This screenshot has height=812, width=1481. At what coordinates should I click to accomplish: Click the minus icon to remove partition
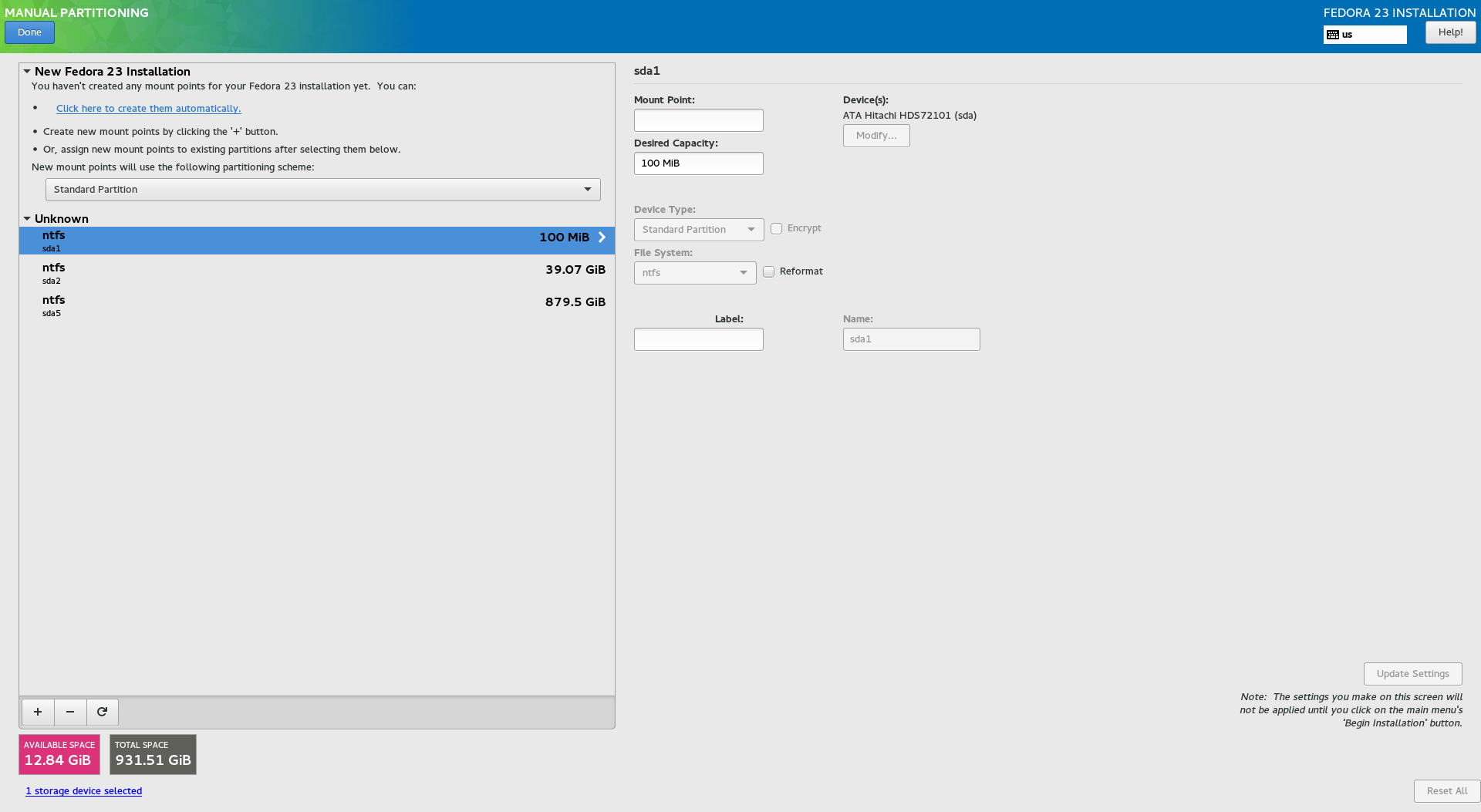[x=70, y=712]
